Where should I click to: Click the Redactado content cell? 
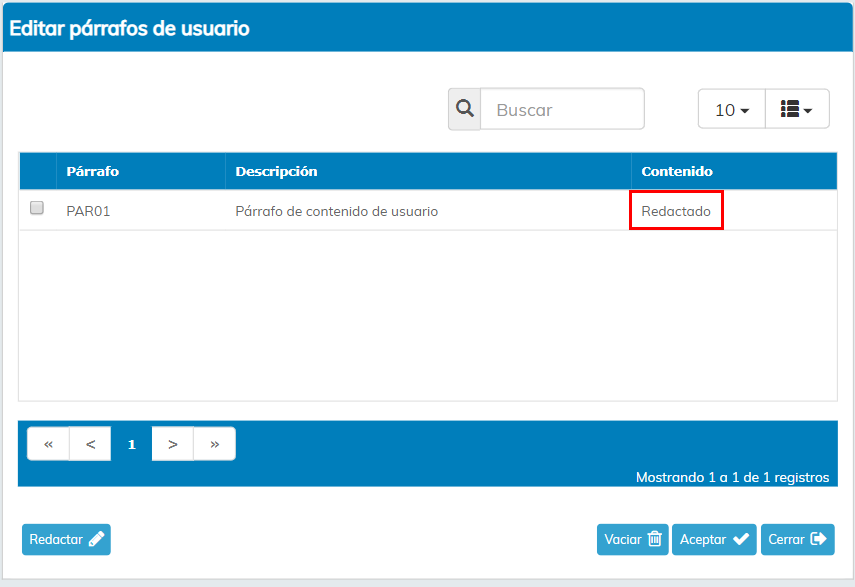pos(676,211)
